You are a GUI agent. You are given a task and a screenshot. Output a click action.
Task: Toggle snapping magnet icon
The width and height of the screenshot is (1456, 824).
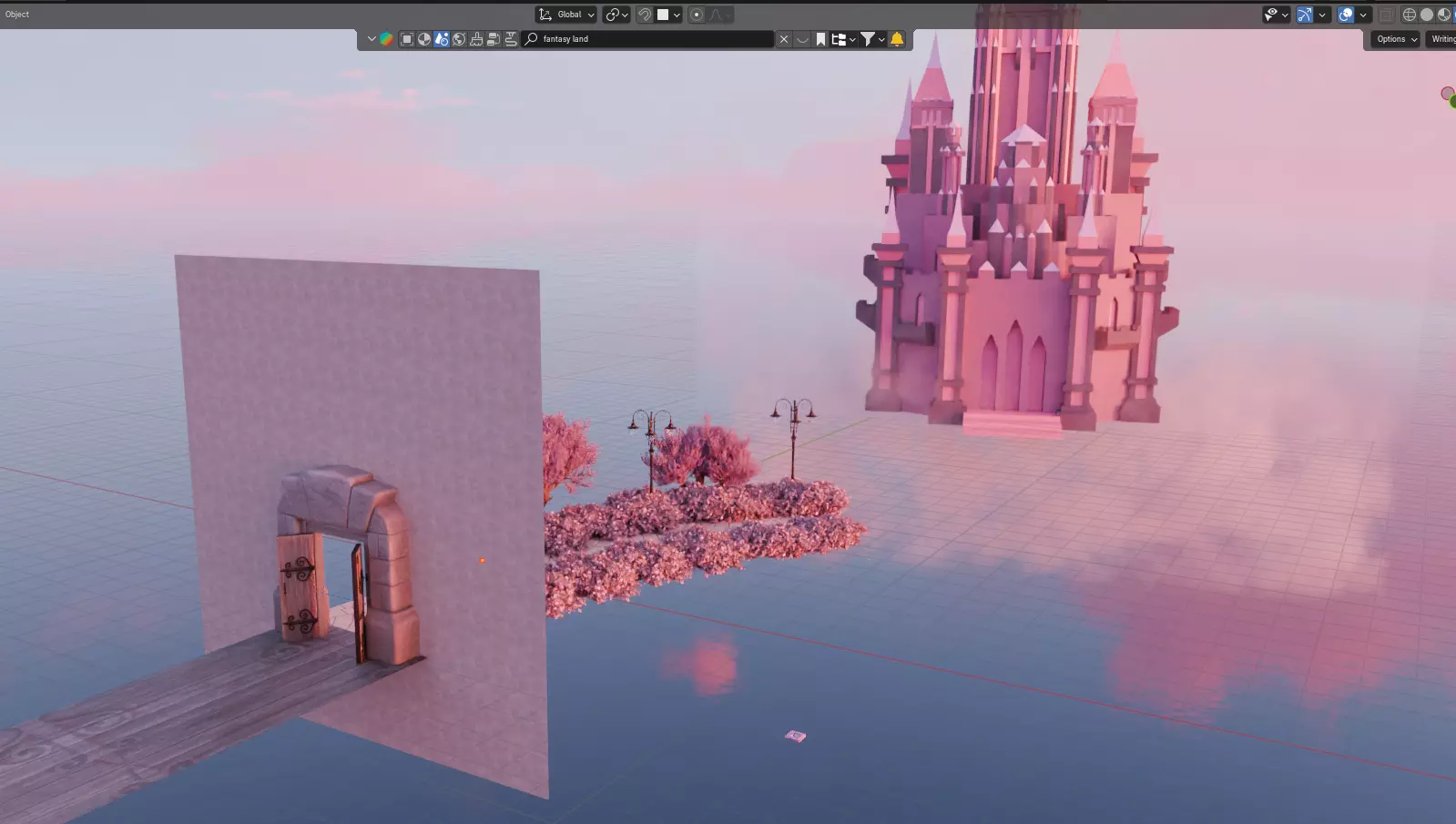click(x=645, y=15)
